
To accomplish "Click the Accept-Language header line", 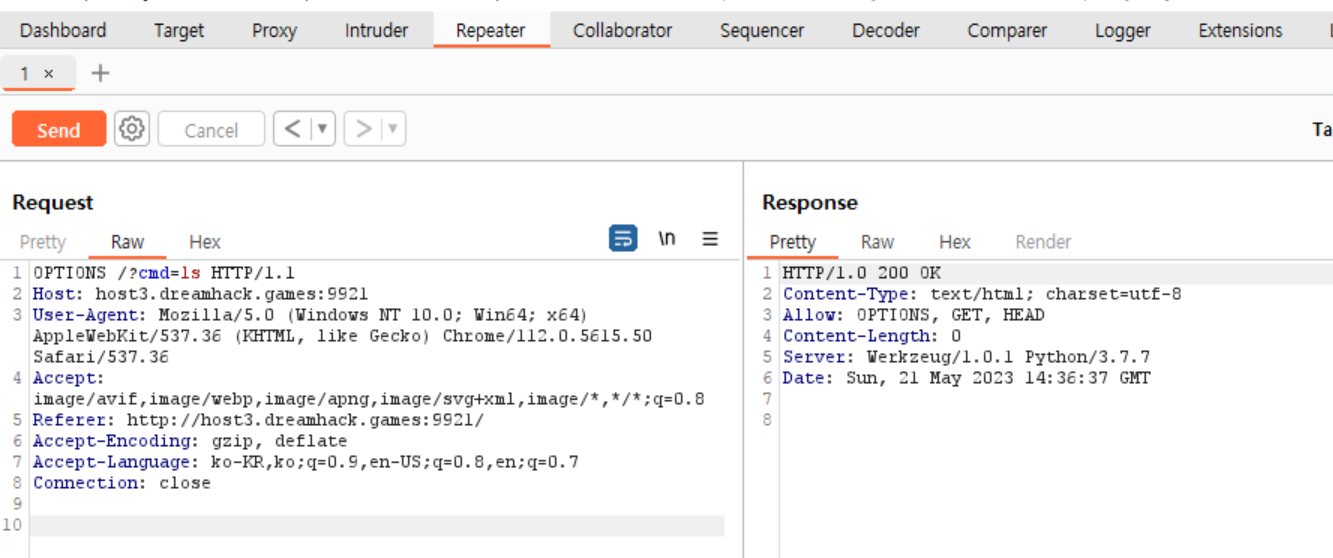I will [306, 462].
